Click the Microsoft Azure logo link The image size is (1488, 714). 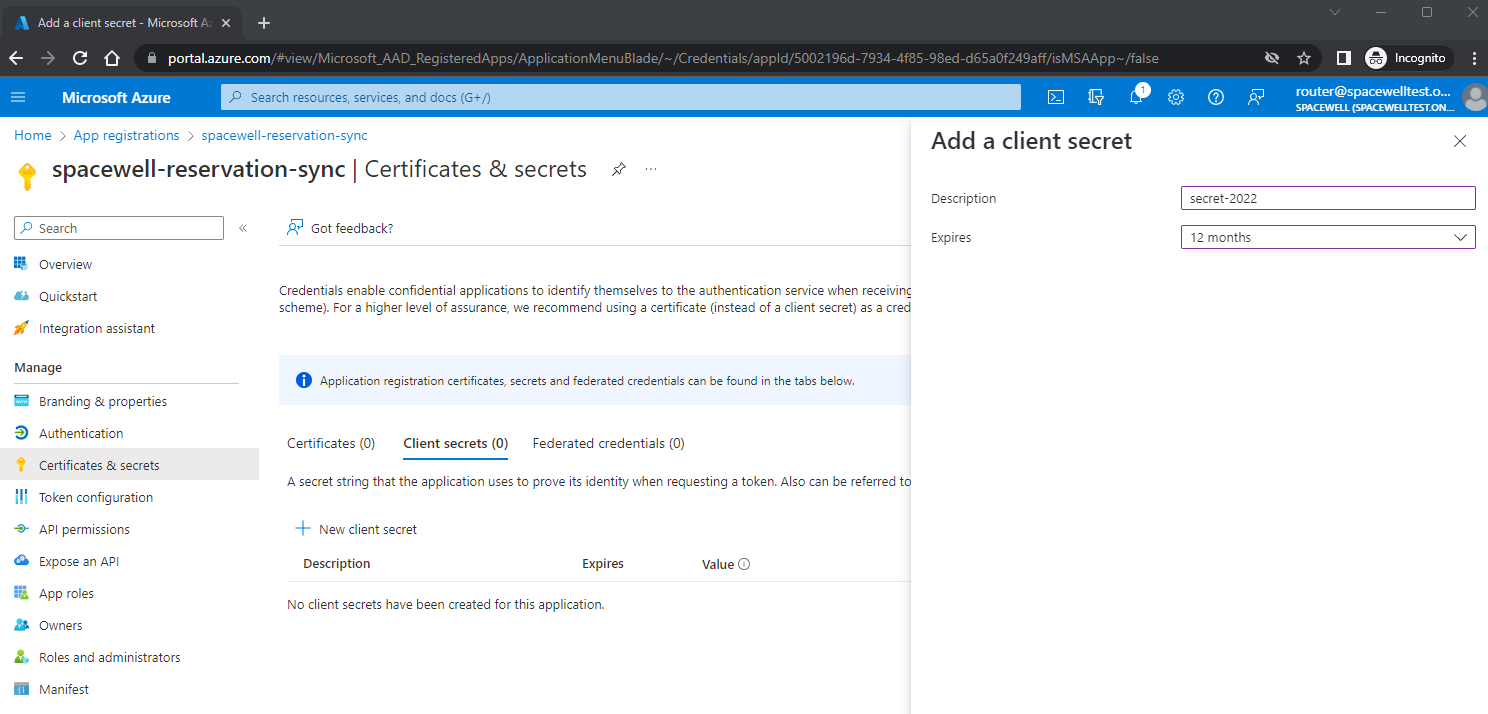coord(116,97)
